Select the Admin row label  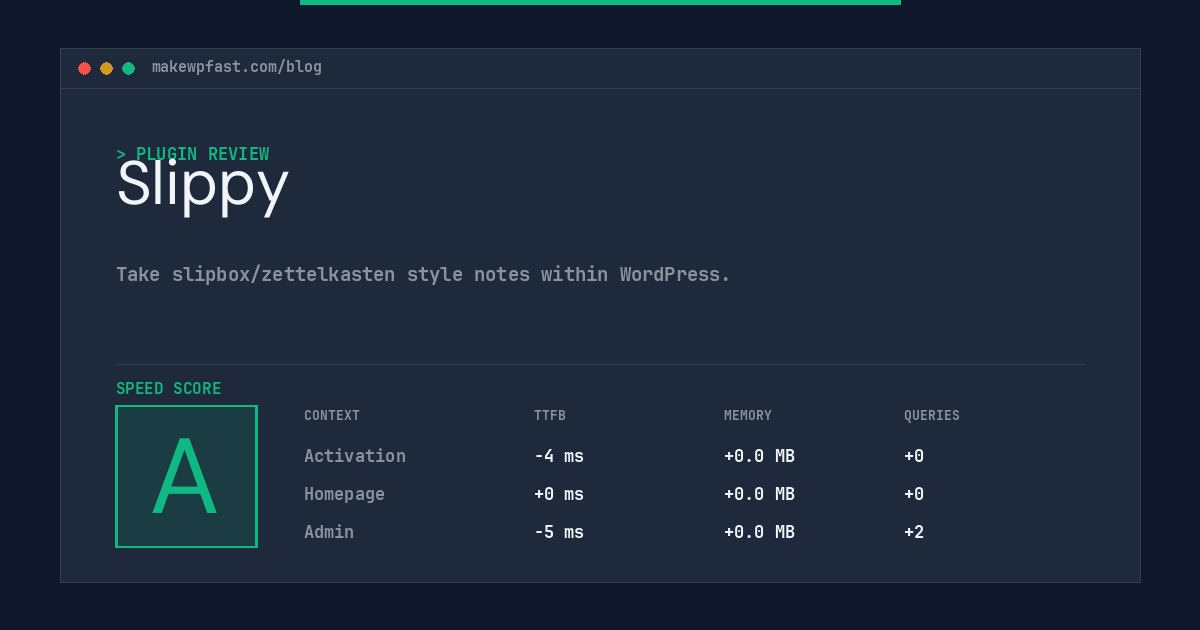[x=329, y=532]
